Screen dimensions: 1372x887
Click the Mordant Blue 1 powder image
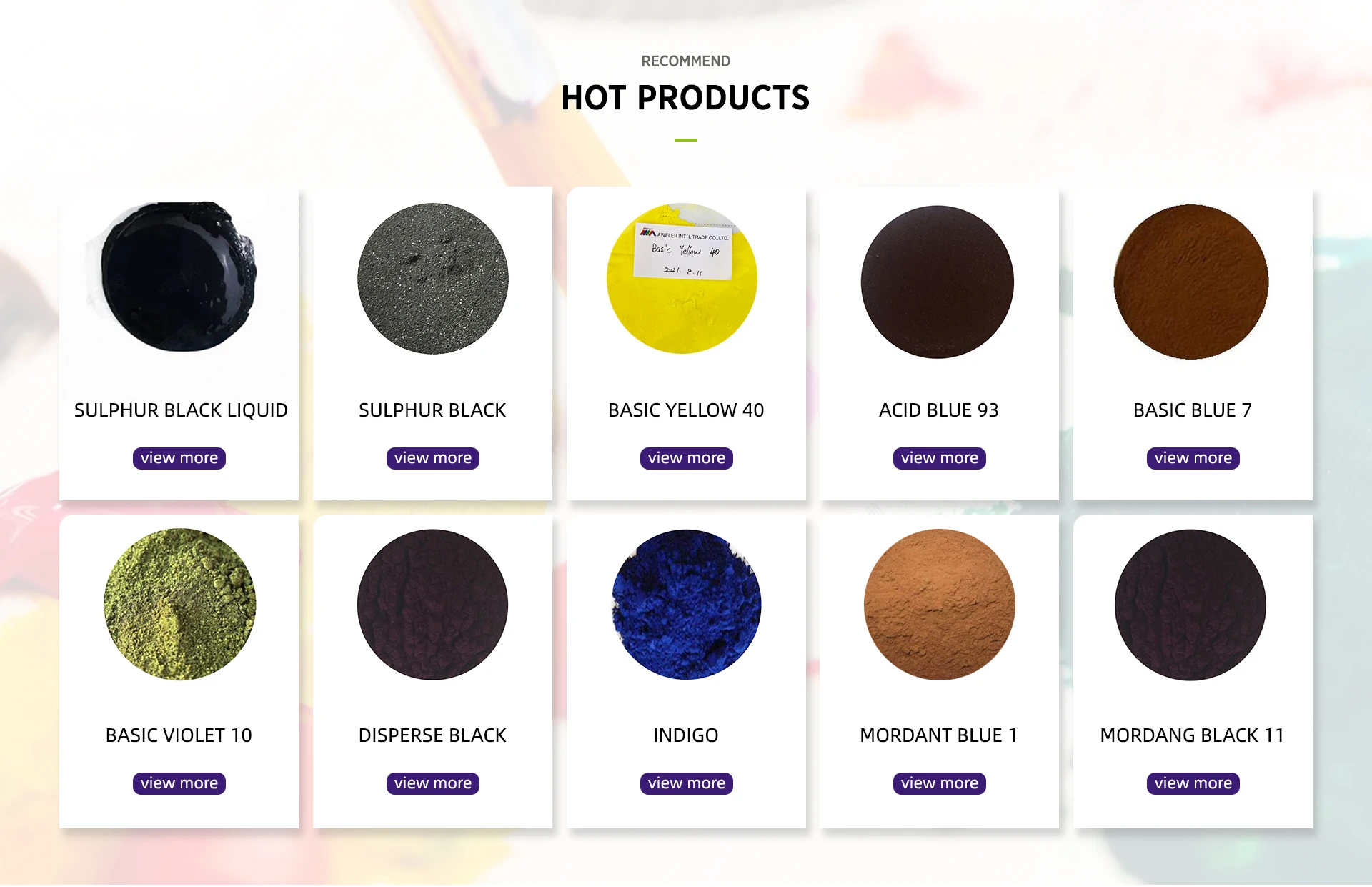click(x=940, y=604)
